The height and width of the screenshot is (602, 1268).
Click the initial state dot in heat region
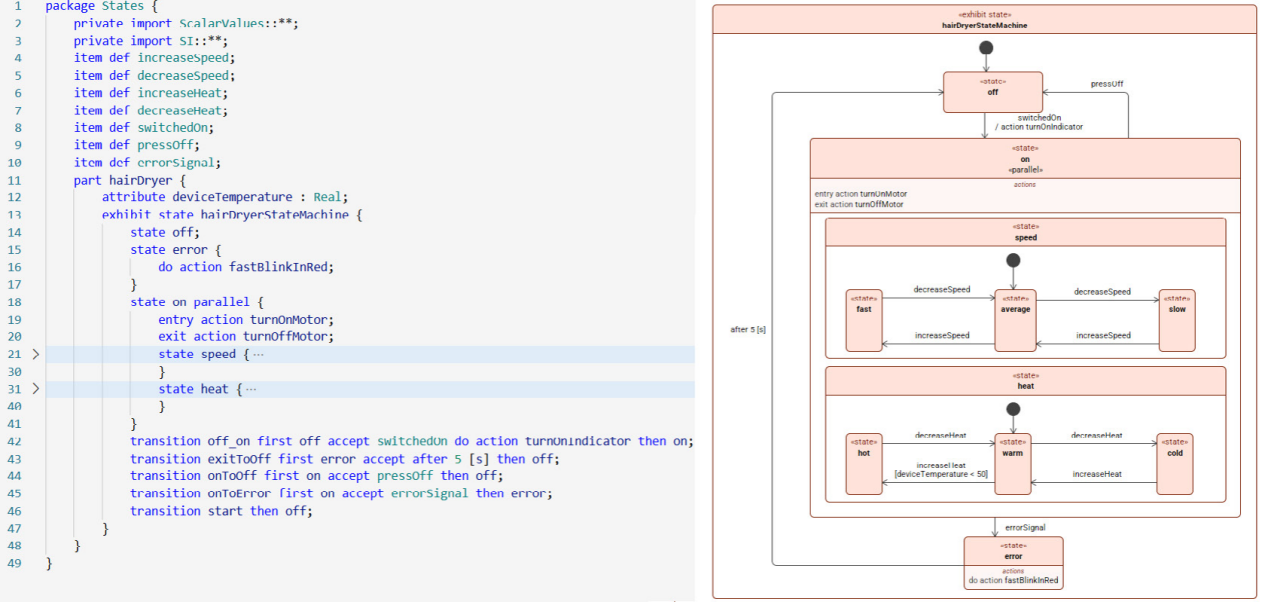[1013, 408]
